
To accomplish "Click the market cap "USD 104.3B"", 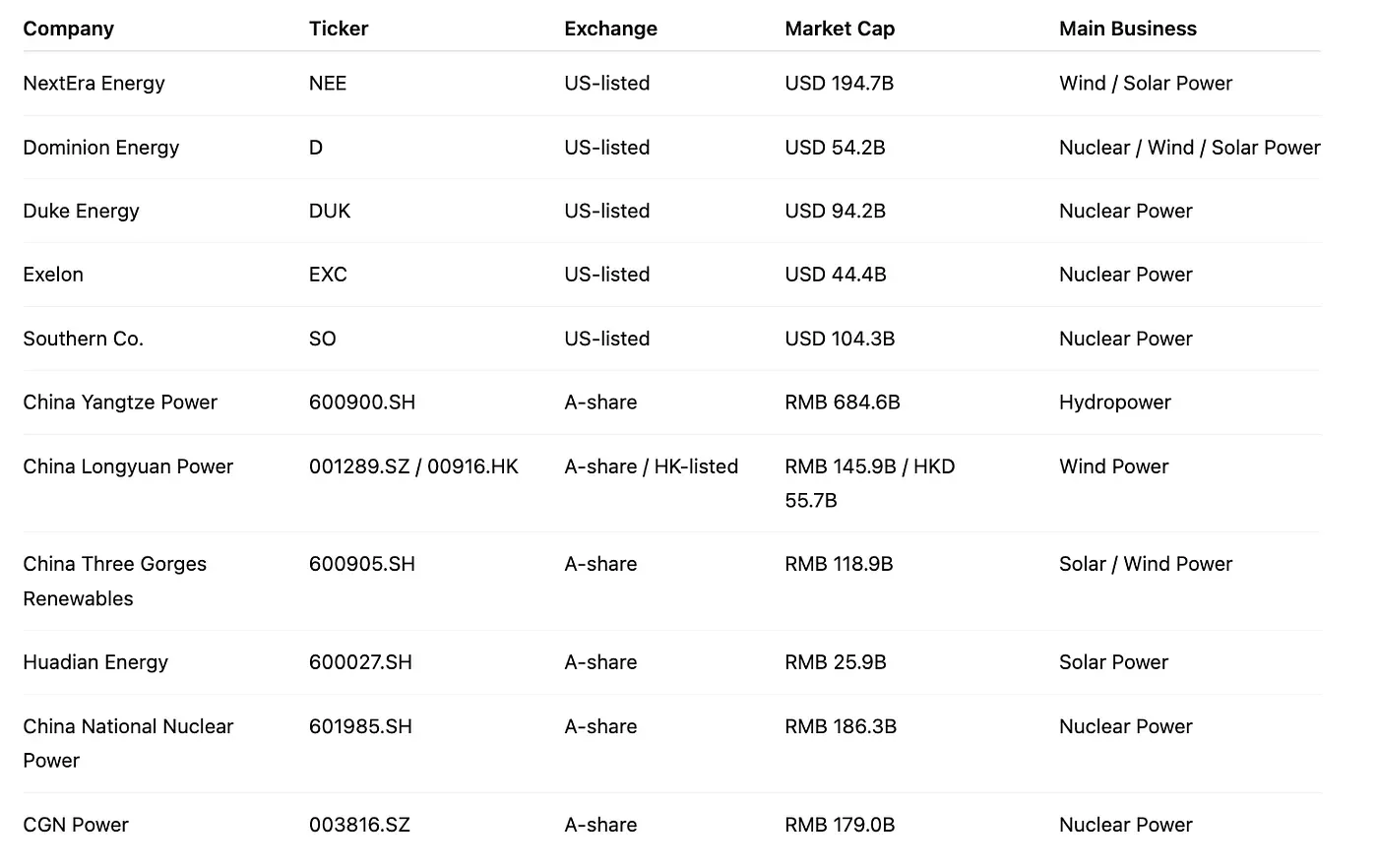I will click(840, 339).
